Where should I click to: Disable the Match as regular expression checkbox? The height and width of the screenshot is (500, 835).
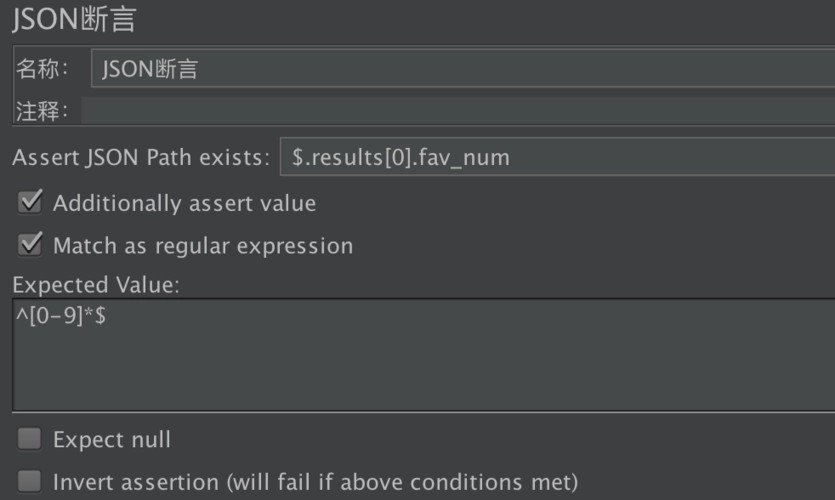pyautogui.click(x=31, y=245)
